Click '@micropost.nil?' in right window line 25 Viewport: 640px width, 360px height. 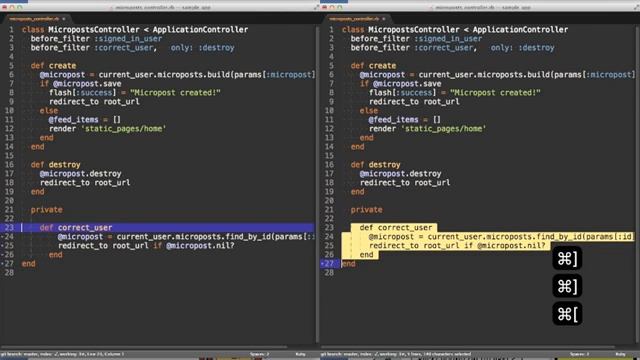pos(511,246)
